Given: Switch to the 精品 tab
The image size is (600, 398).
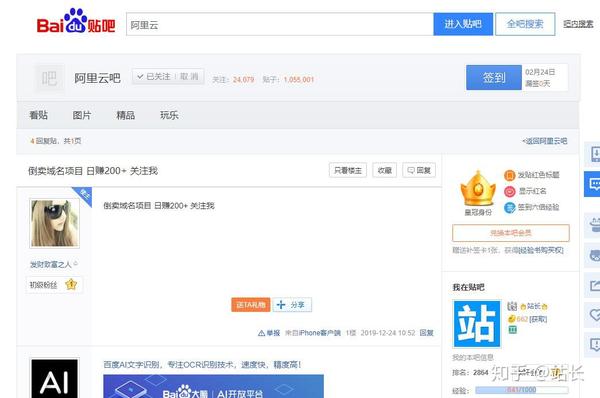Looking at the screenshot, I should (x=126, y=115).
